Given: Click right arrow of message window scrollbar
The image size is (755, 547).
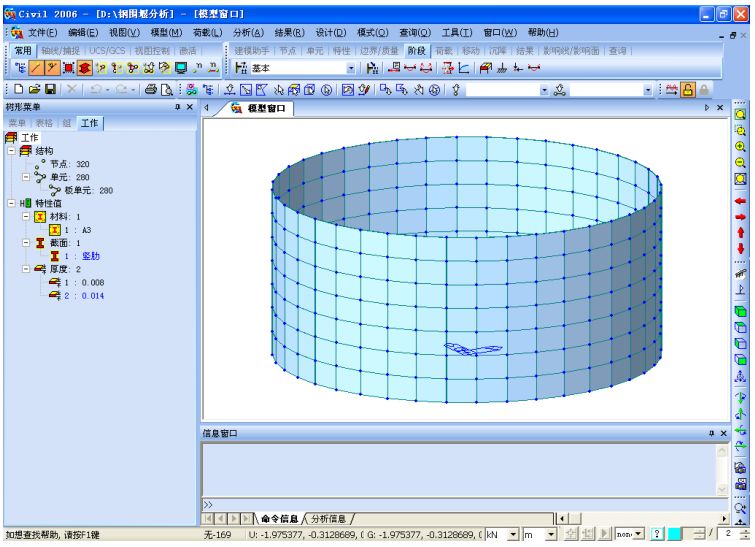Looking at the screenshot, I should (724, 519).
